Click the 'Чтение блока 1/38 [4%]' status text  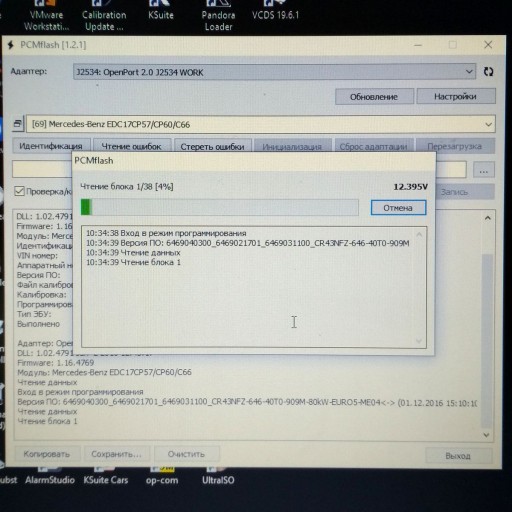tap(127, 187)
